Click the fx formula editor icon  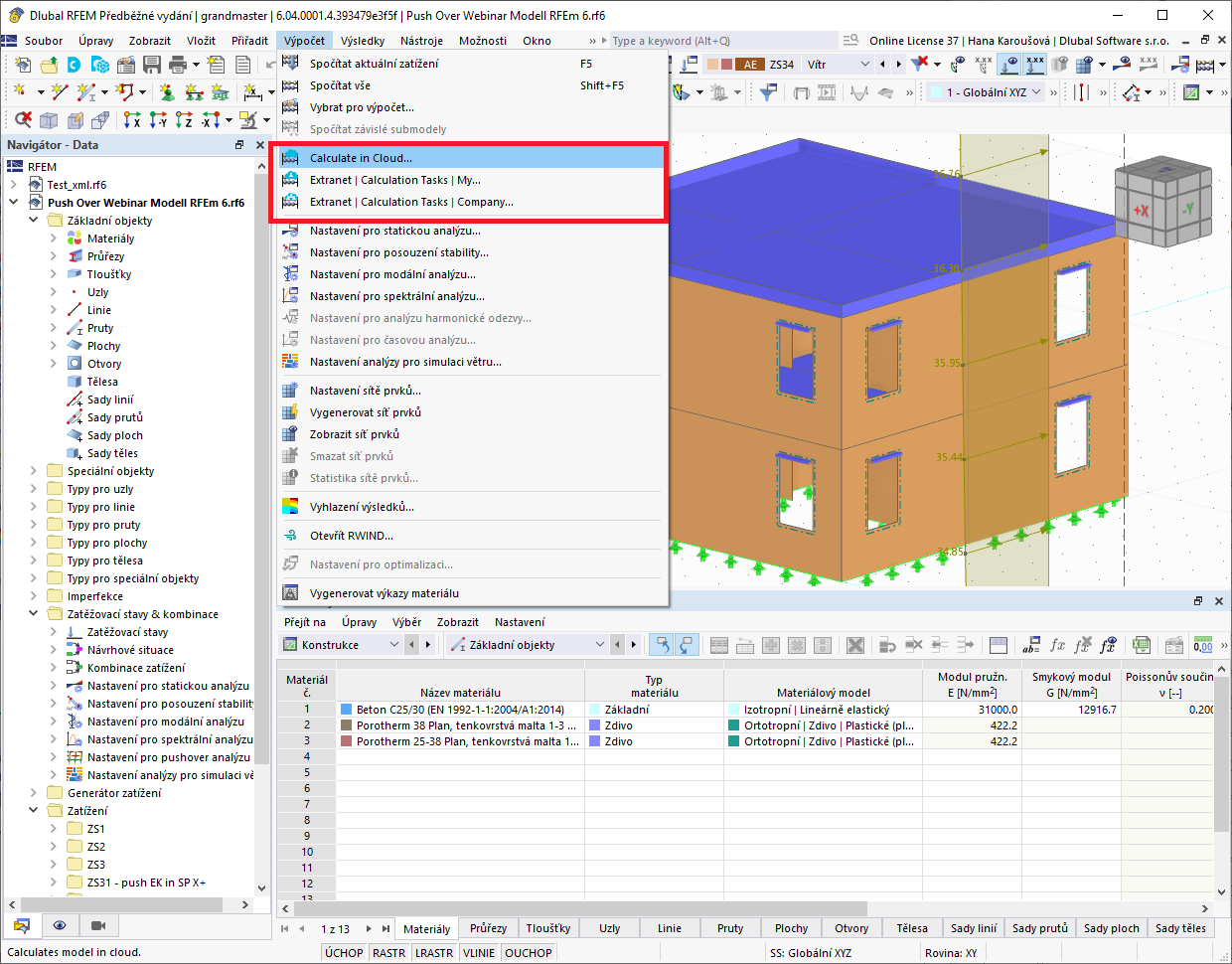(x=1058, y=645)
